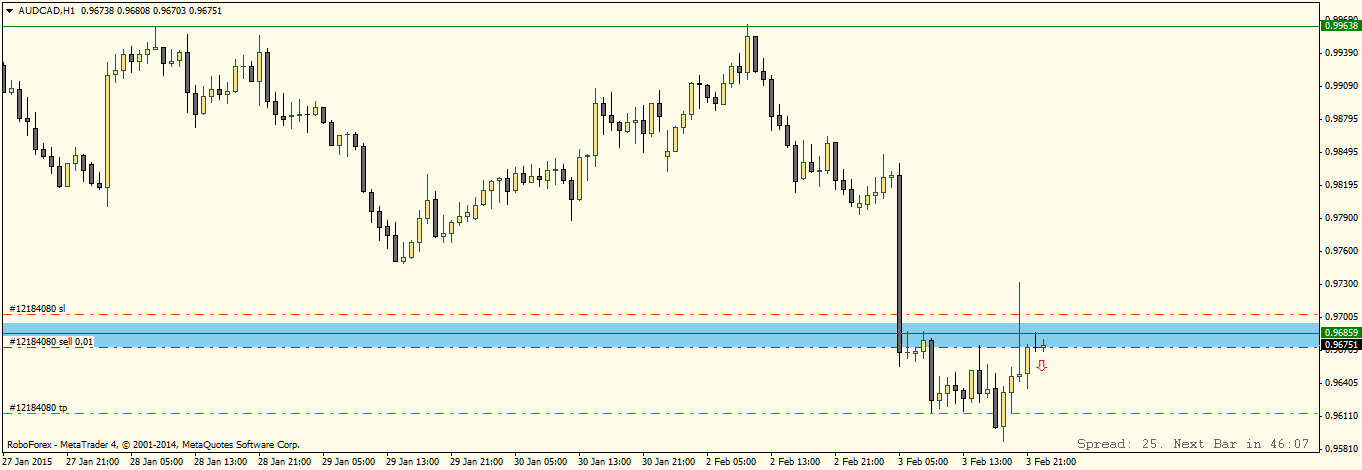Click the 27 Jan 2015 date label
This screenshot has width=1362, height=470.
tap(27, 462)
